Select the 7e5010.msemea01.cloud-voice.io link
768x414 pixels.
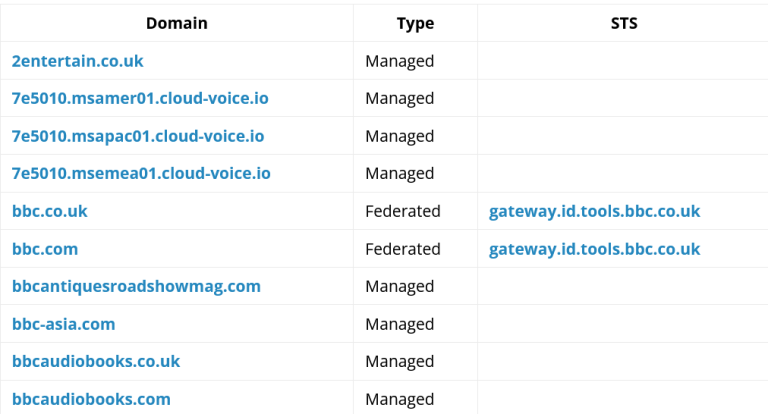(x=141, y=173)
